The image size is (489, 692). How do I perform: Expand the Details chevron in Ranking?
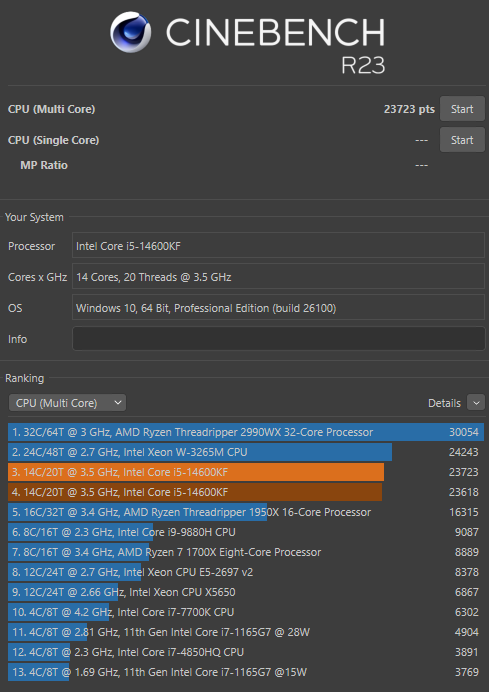pyautogui.click(x=476, y=403)
